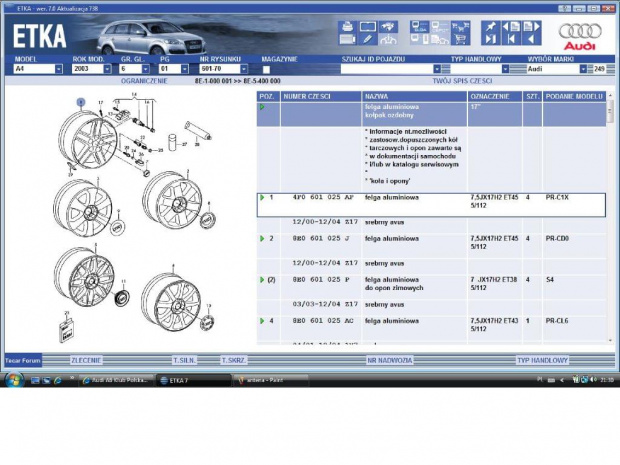Expand green arrow of the 17" header row

[x=262, y=107]
